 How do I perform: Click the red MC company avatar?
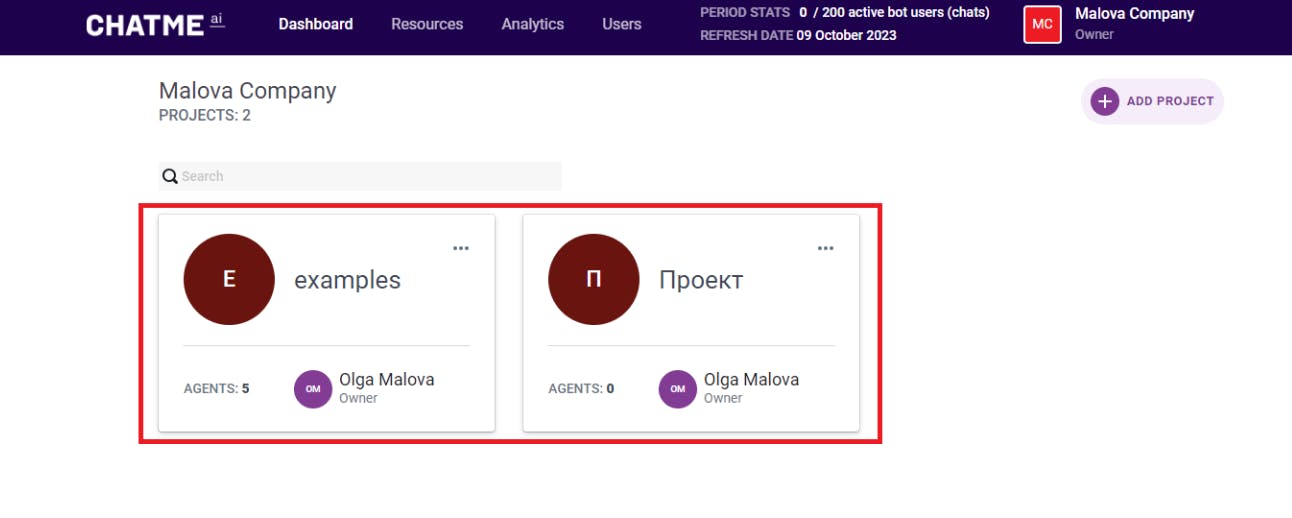[1042, 25]
